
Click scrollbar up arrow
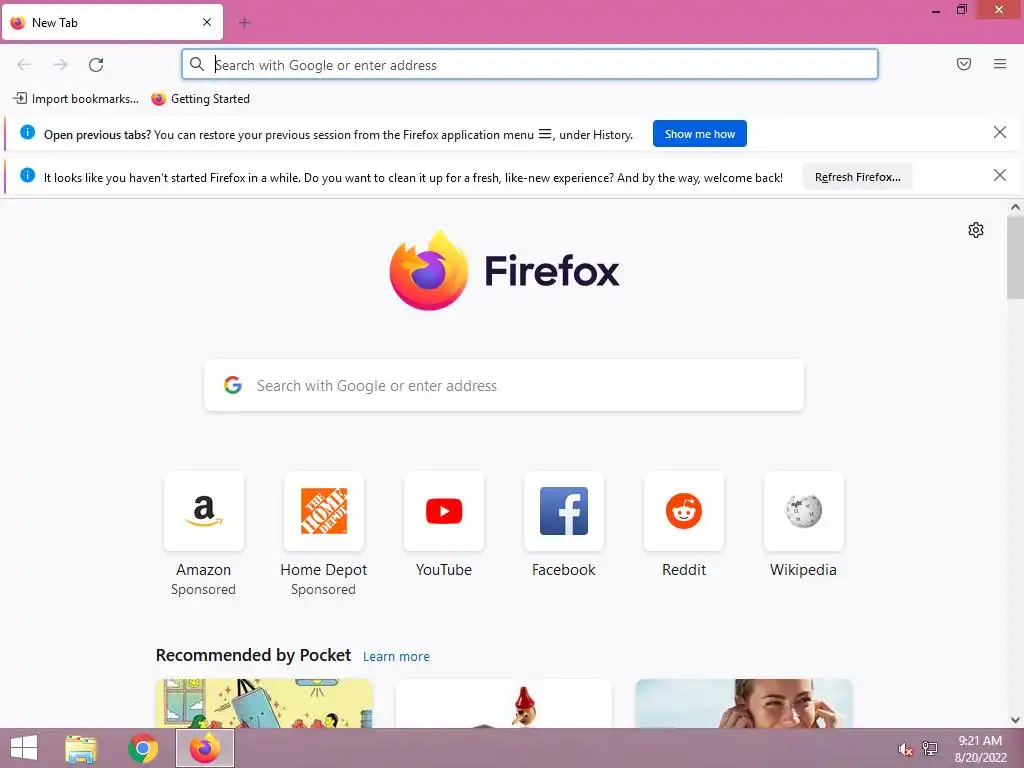(1015, 207)
